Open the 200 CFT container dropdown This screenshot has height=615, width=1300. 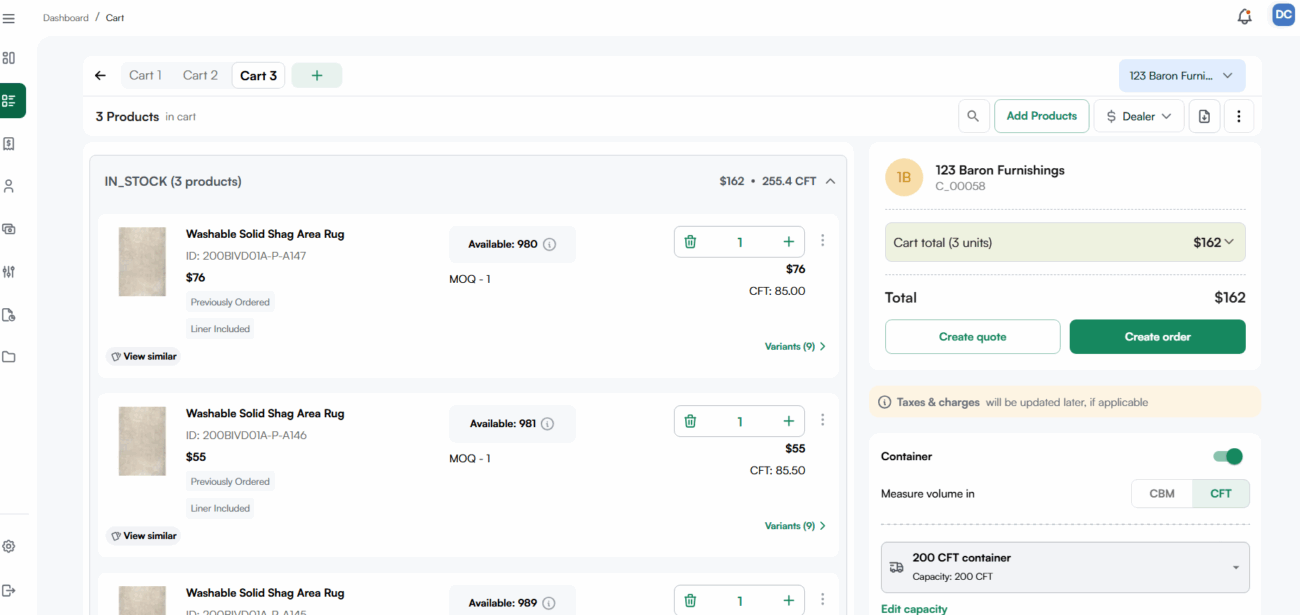click(1064, 567)
